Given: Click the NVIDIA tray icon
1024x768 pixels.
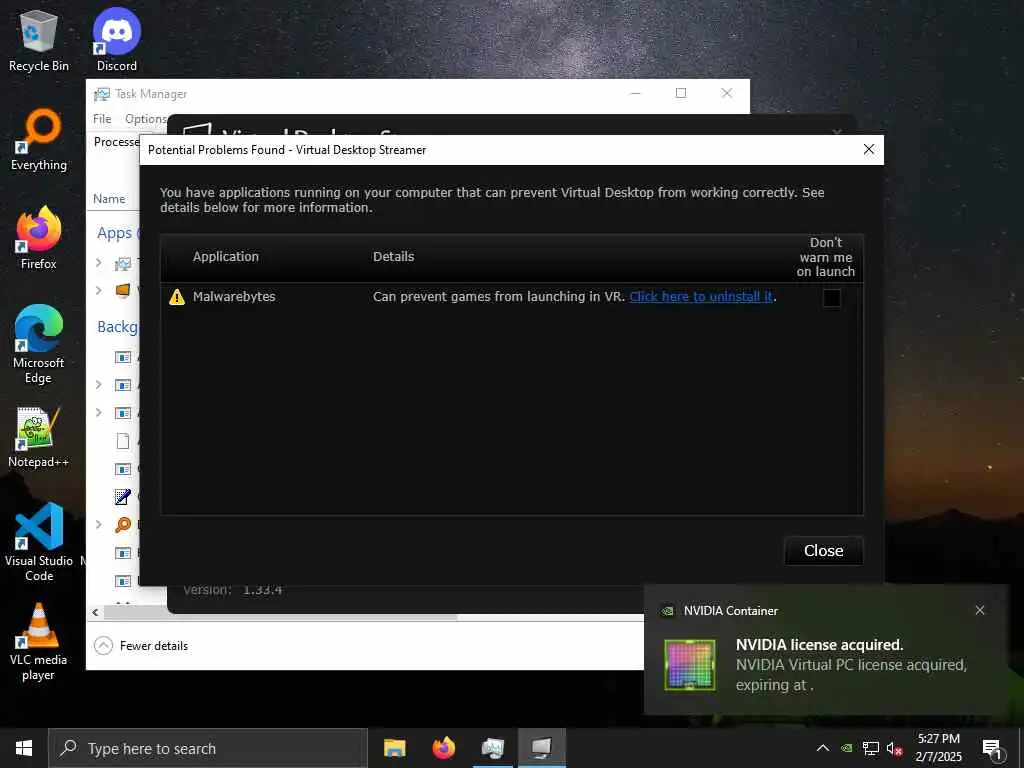Looking at the screenshot, I should click(x=846, y=748).
